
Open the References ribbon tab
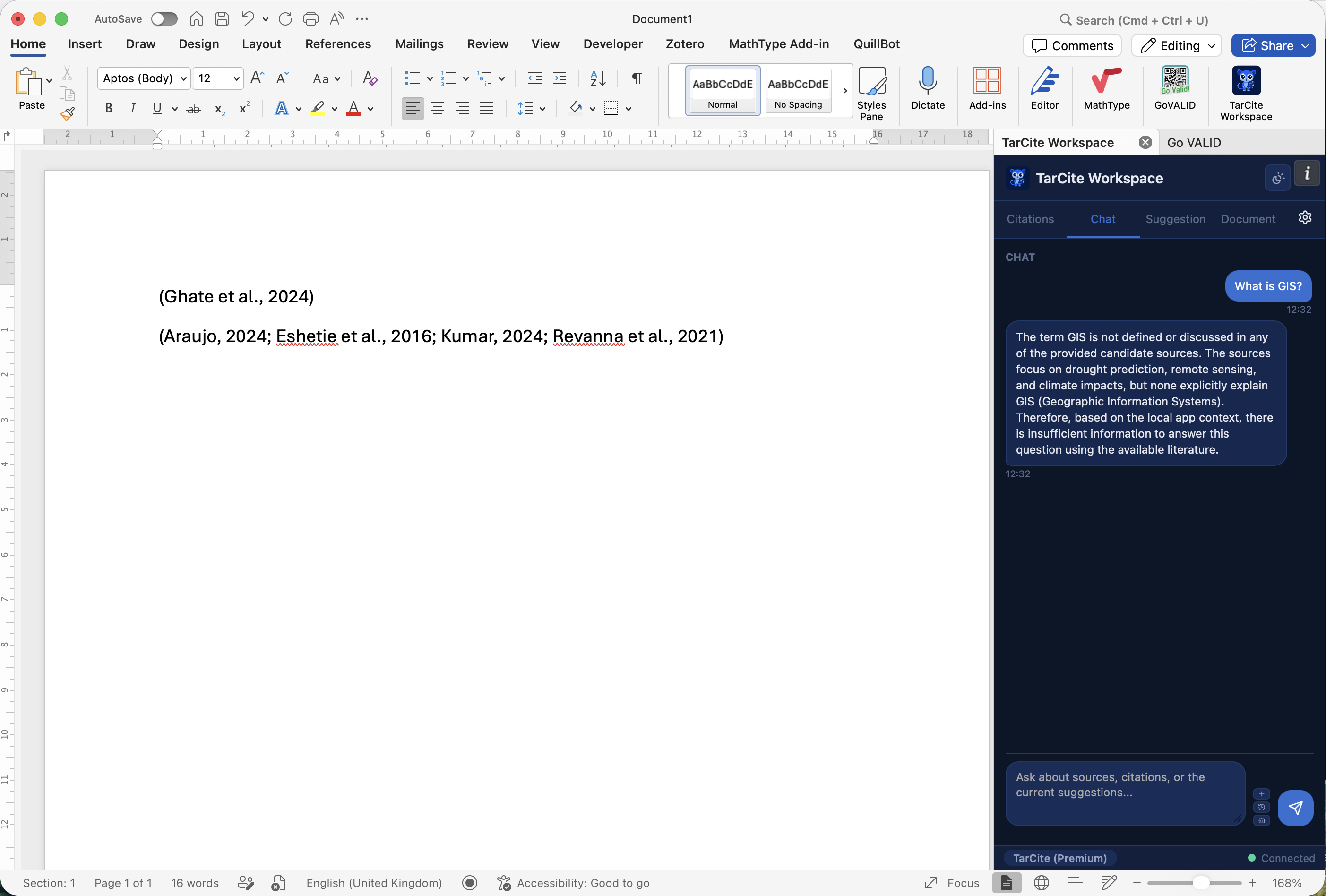(x=338, y=44)
